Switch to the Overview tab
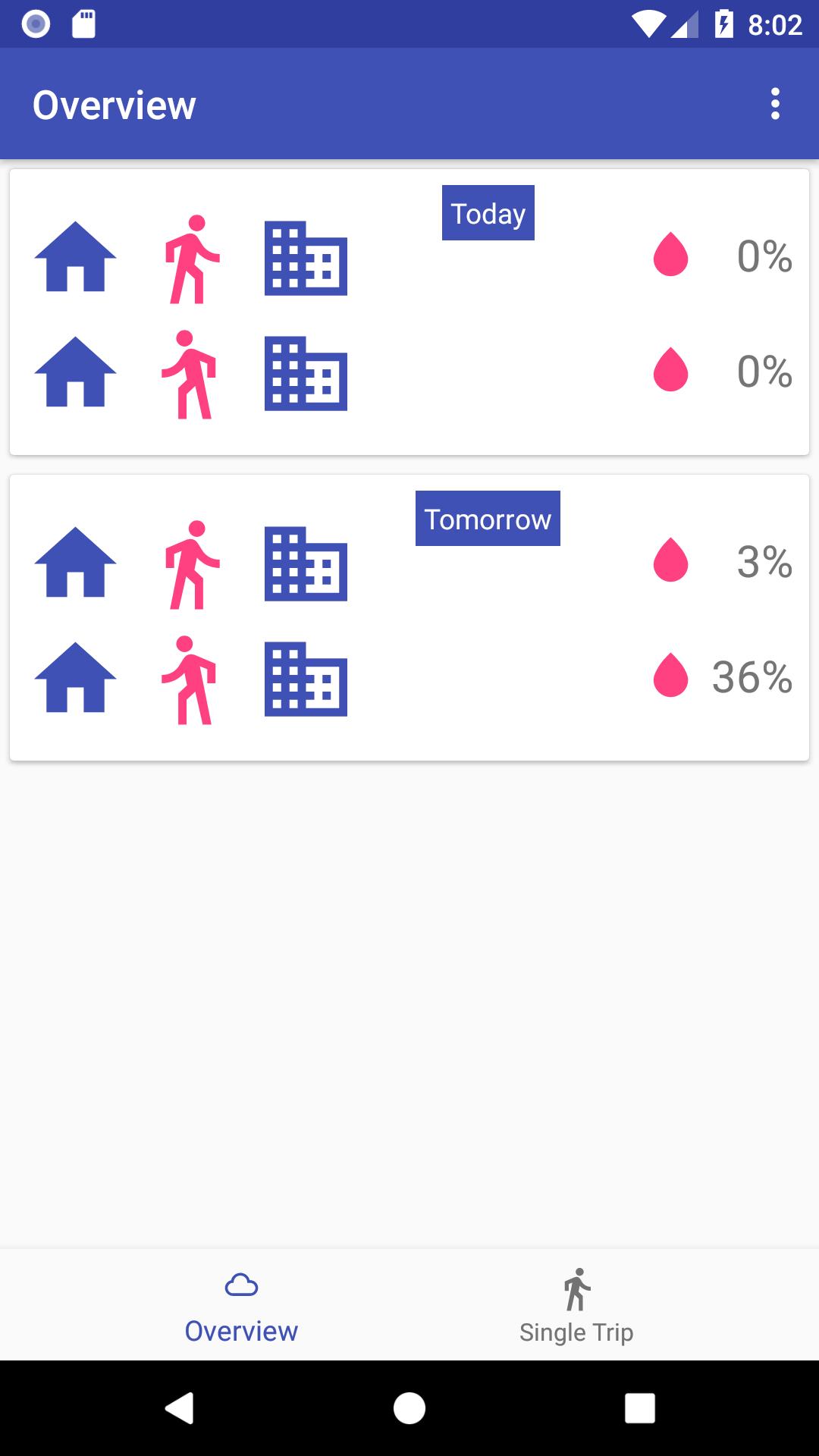The height and width of the screenshot is (1456, 819). (241, 1305)
